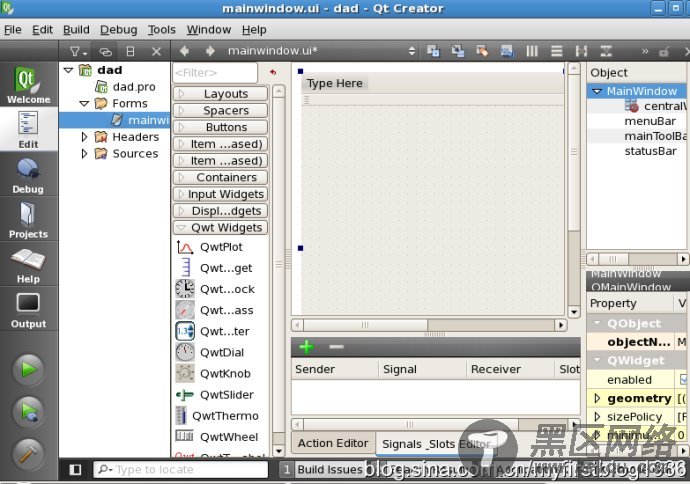Select the QwtSlider widget

215,395
